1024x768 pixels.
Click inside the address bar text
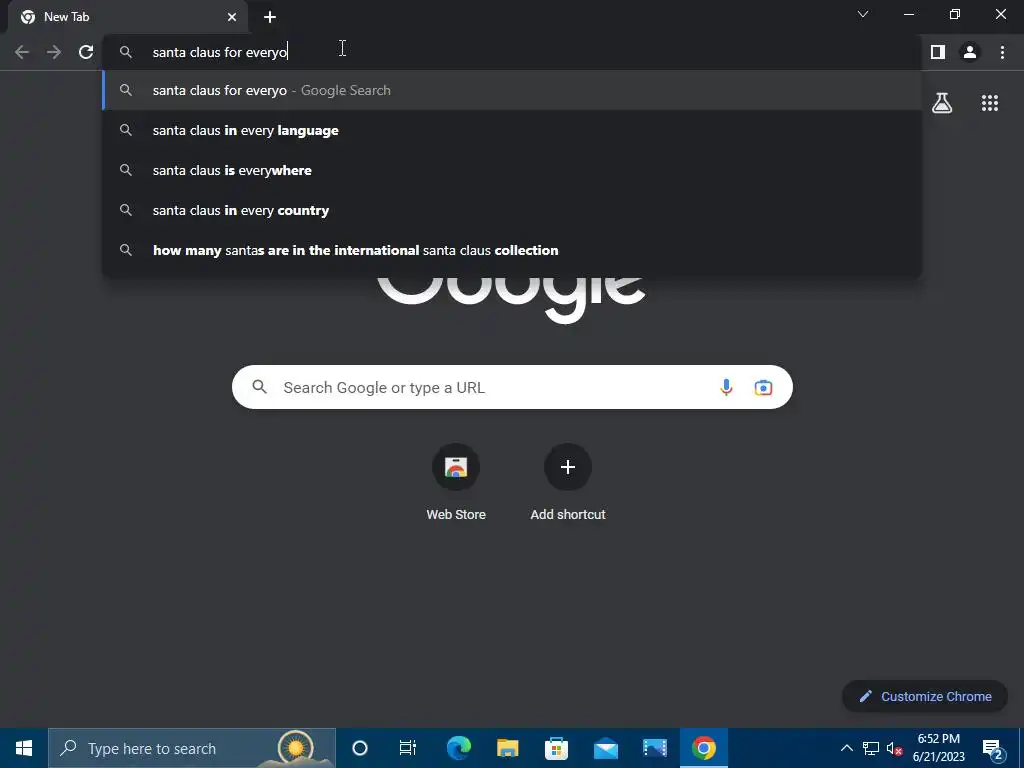click(x=220, y=52)
